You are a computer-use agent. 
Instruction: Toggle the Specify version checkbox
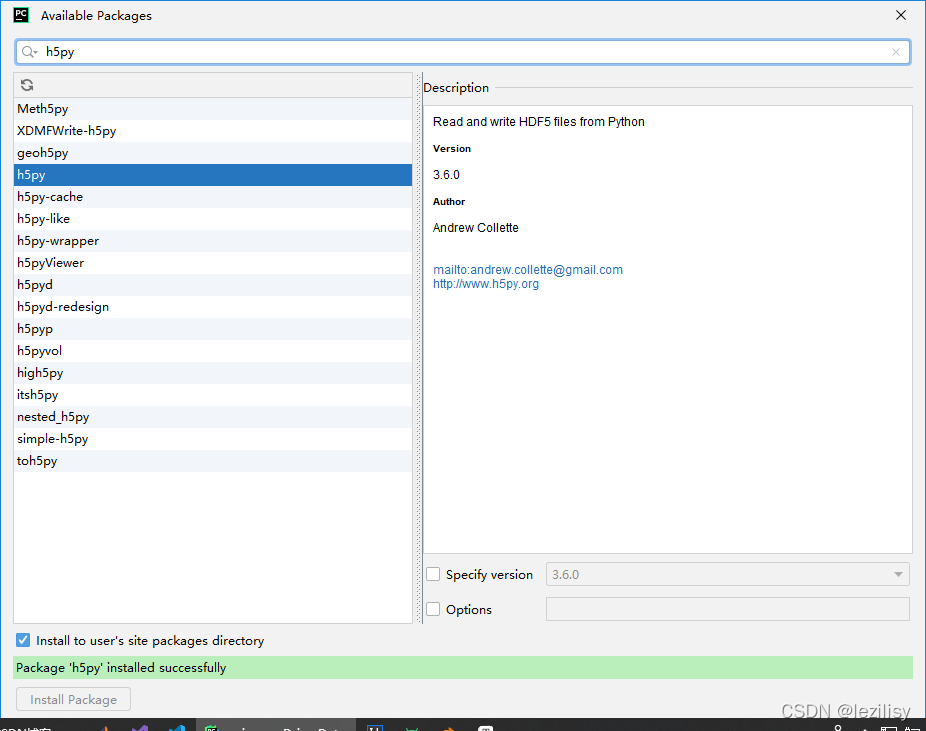coord(433,574)
